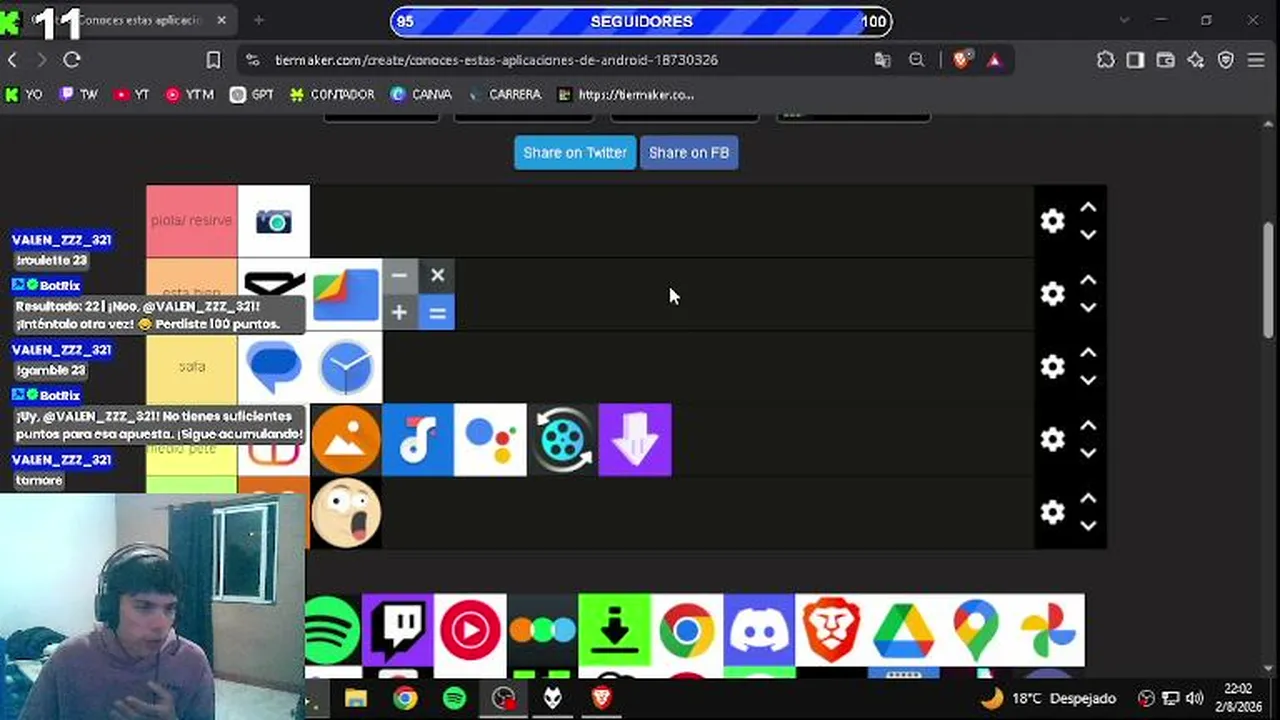Image resolution: width=1280 pixels, height=720 pixels.
Task: Reload the page in the browser toolbar
Action: pos(72,60)
